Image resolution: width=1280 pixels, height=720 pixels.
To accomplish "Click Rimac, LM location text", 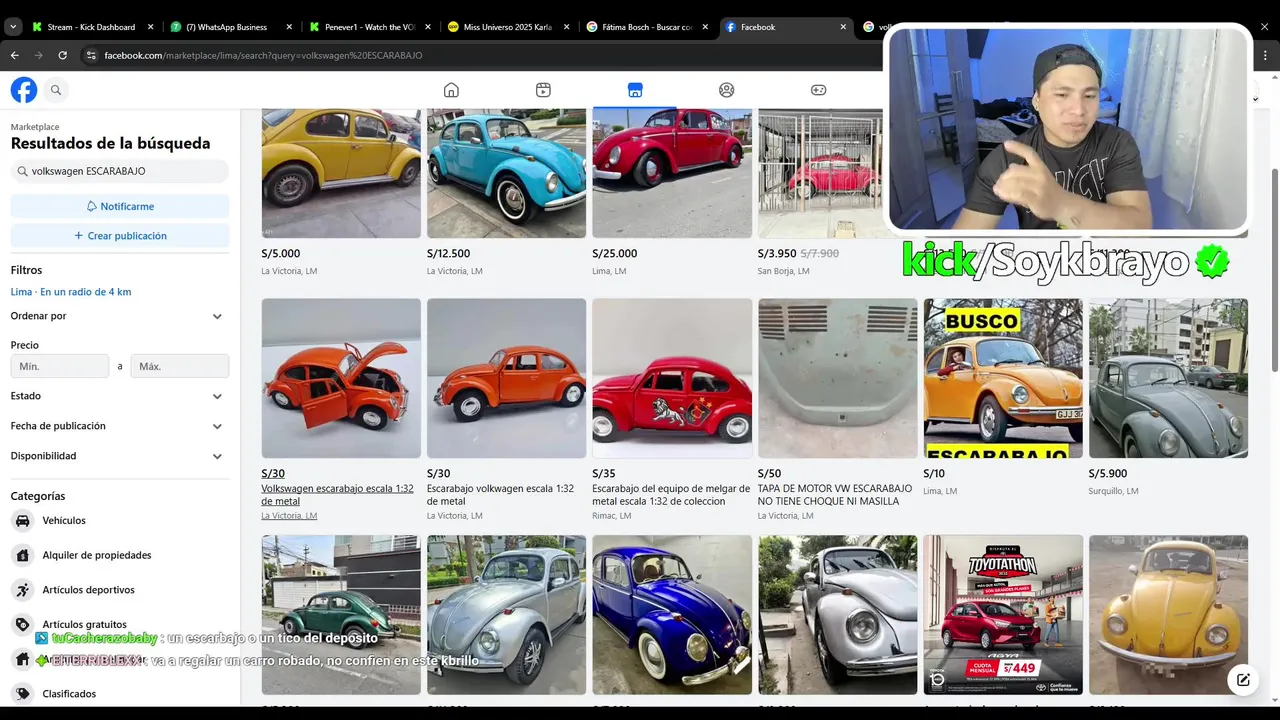I will click(x=612, y=516).
